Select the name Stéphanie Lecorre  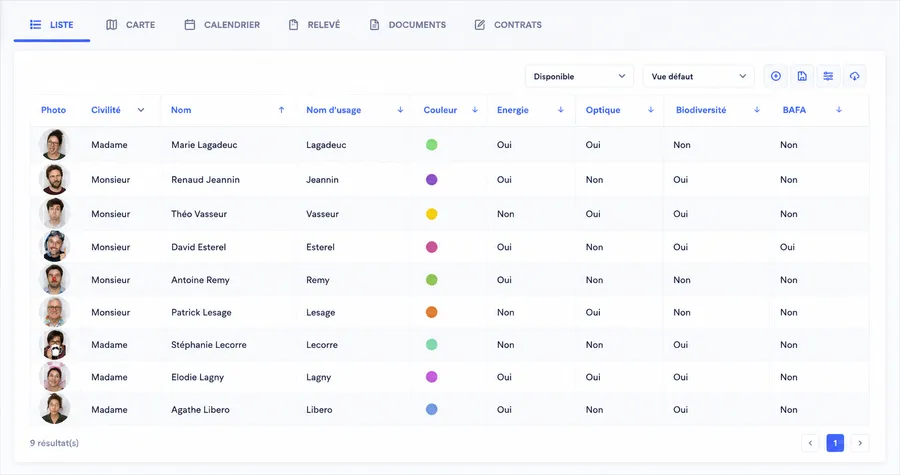[208, 345]
